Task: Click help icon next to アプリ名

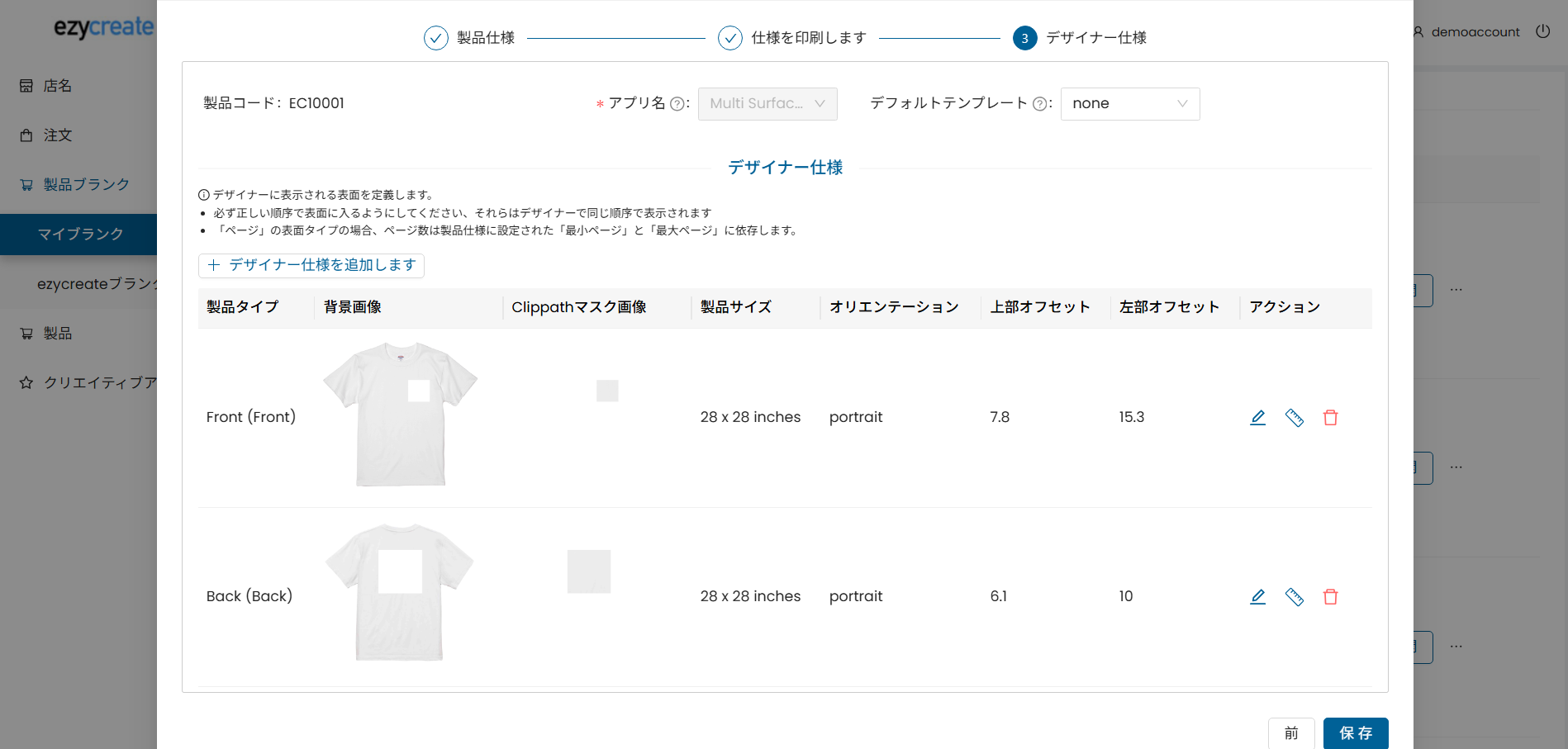Action: tap(677, 104)
